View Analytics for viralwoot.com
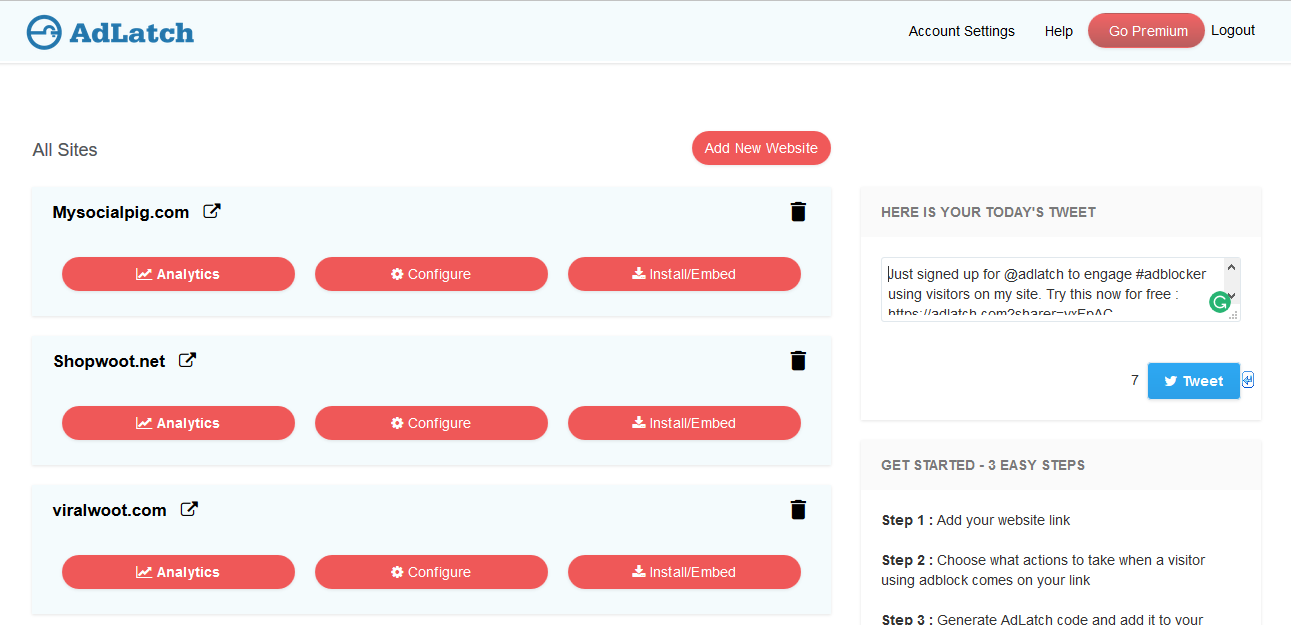Image resolution: width=1291 pixels, height=625 pixels. (x=178, y=572)
